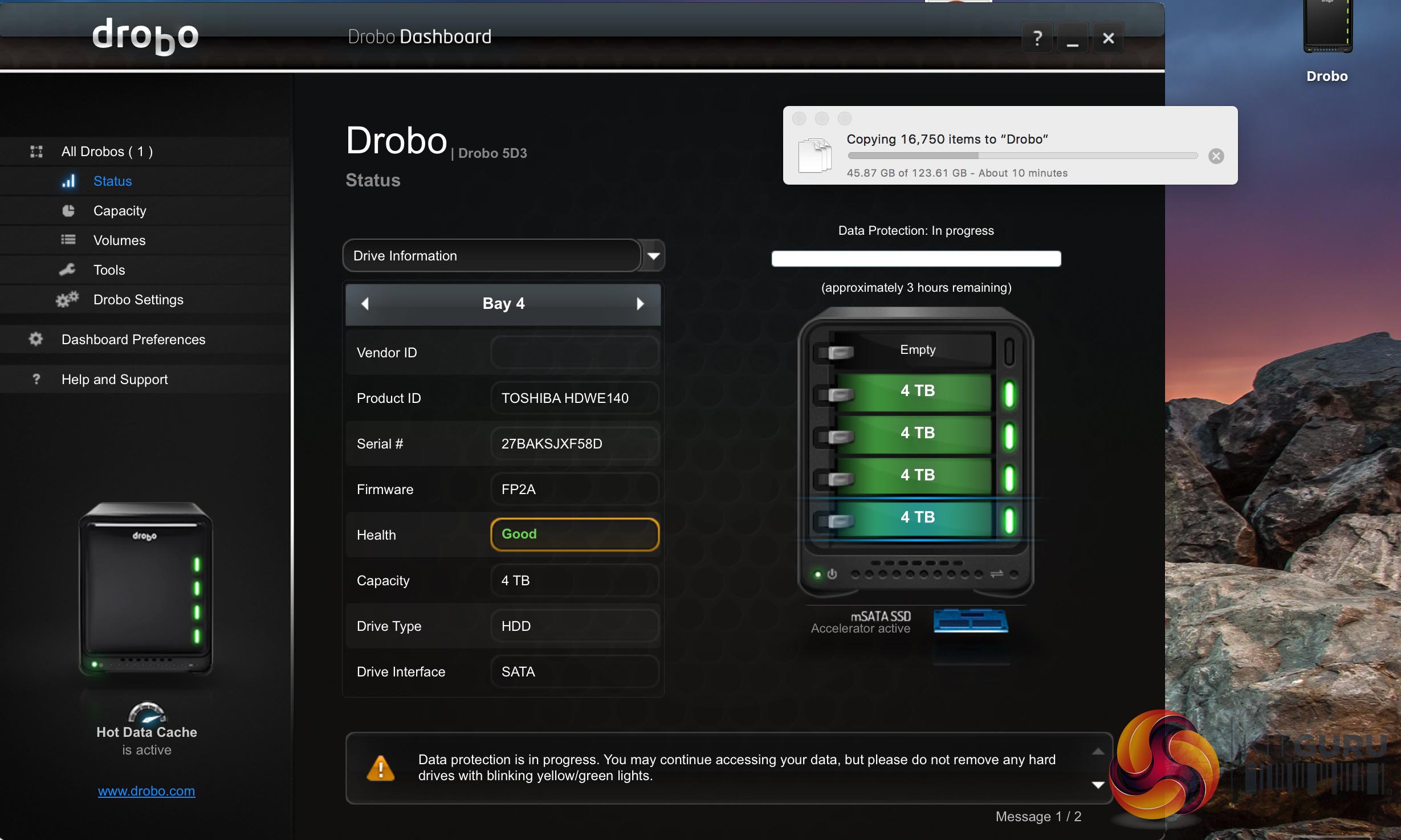Open the www.drobo.com link
This screenshot has width=1401, height=840.
tap(146, 791)
